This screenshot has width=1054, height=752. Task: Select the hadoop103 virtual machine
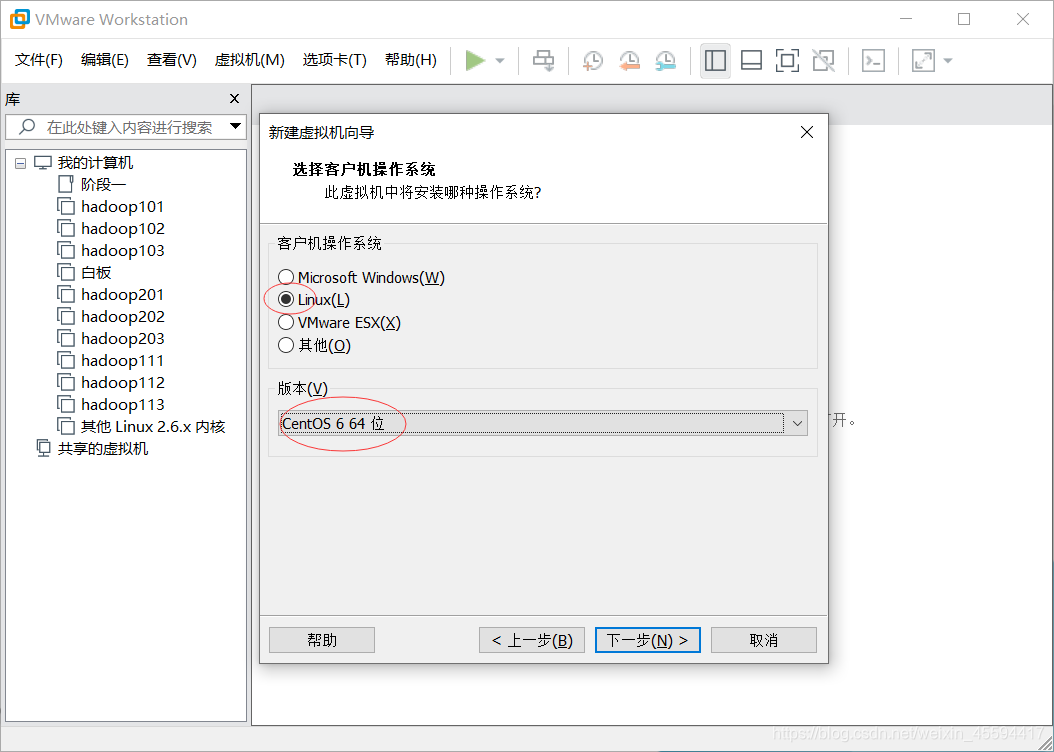coord(122,251)
